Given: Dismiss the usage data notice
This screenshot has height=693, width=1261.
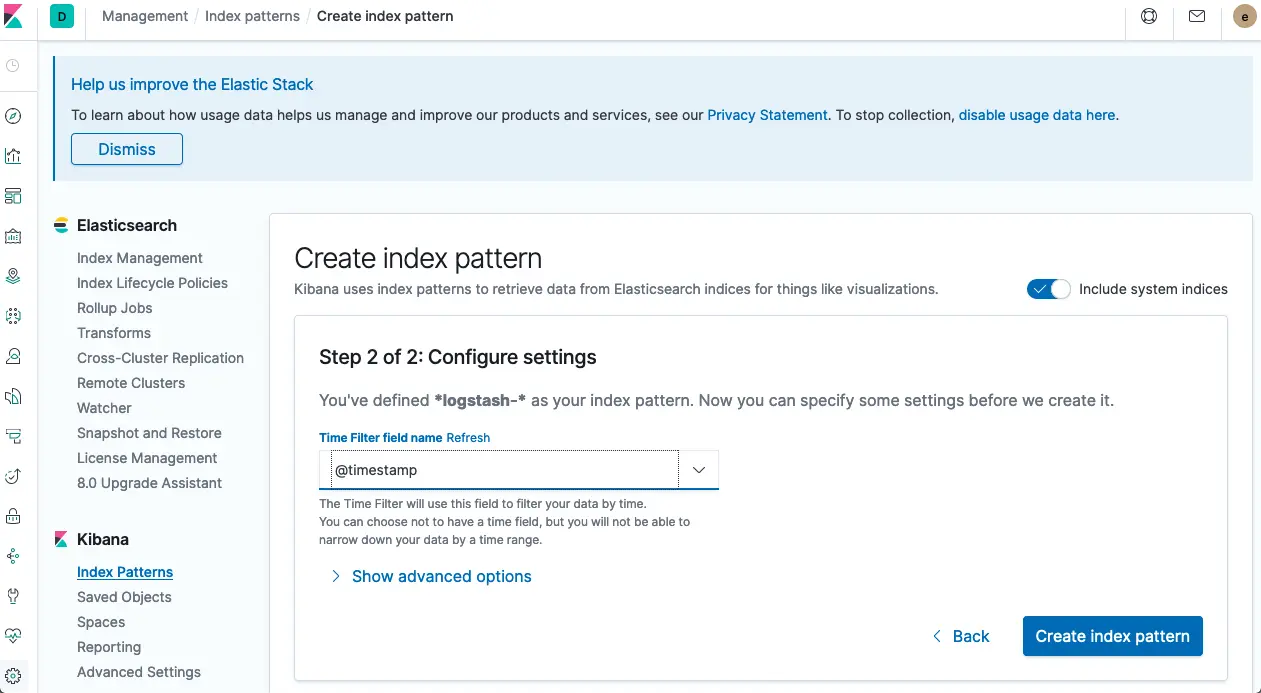Looking at the screenshot, I should (127, 149).
